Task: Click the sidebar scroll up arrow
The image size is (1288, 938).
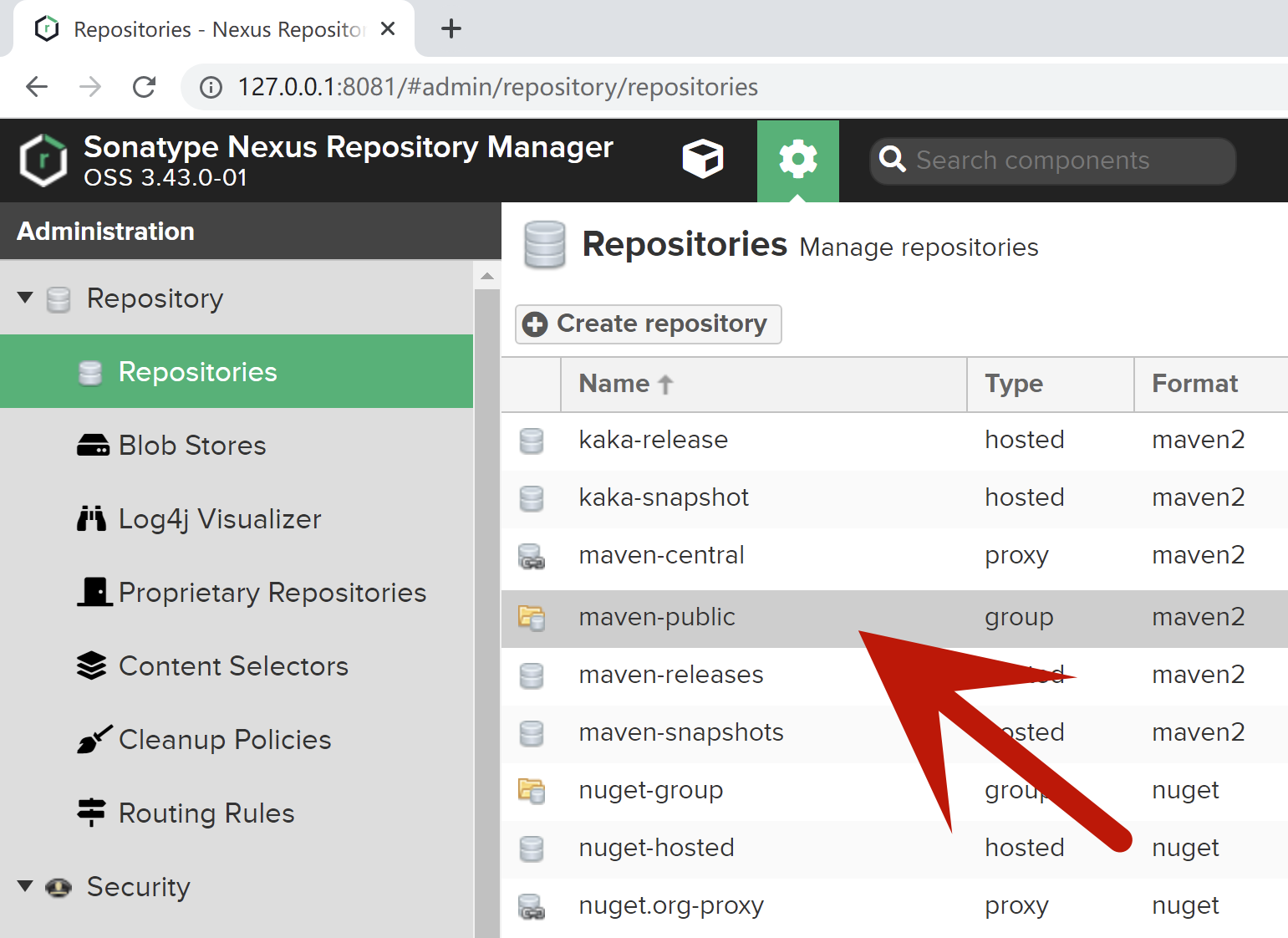Action: [x=487, y=276]
